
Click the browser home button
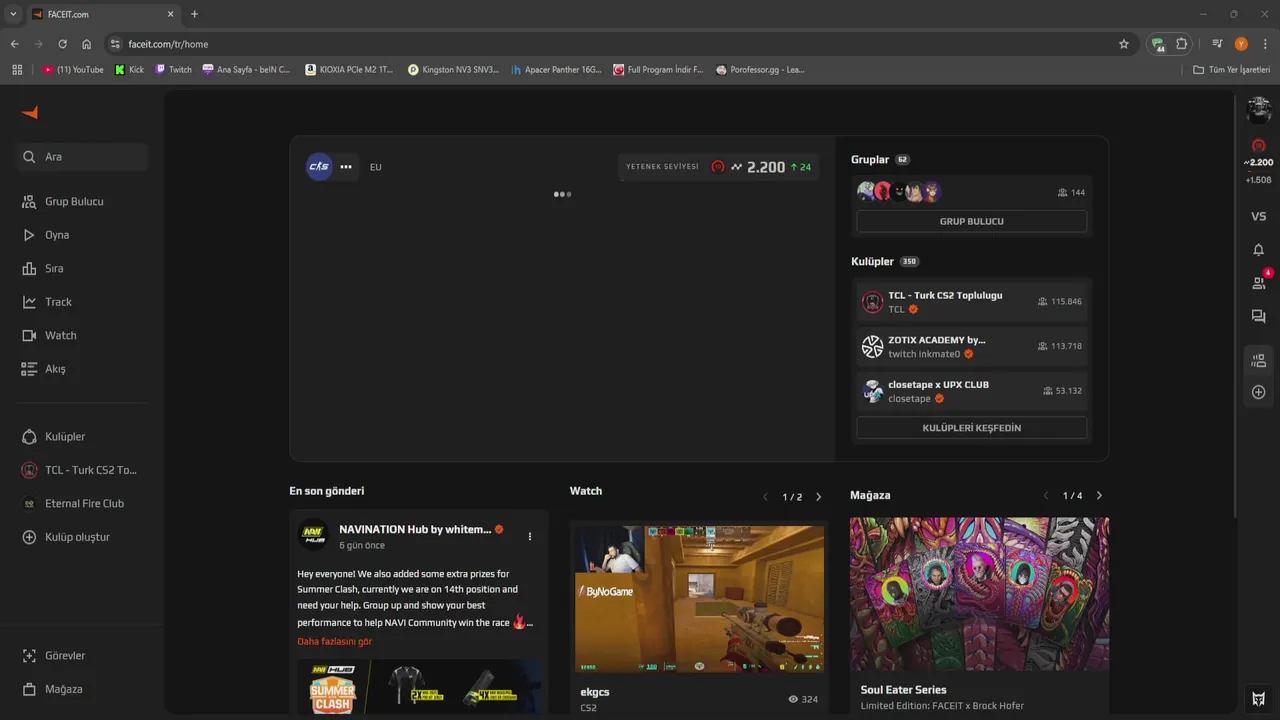(86, 44)
